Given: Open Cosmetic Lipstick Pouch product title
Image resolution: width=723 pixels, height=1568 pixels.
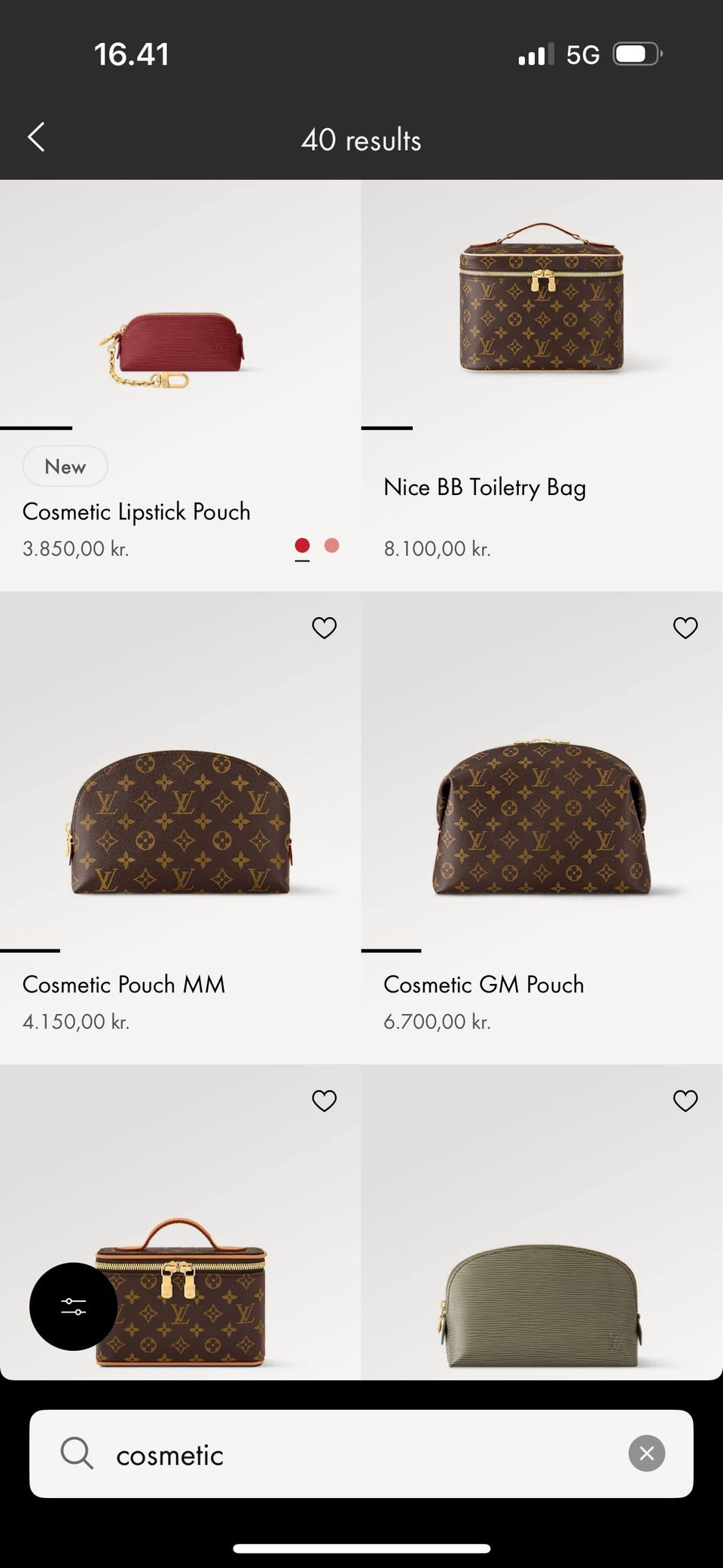Looking at the screenshot, I should (136, 512).
